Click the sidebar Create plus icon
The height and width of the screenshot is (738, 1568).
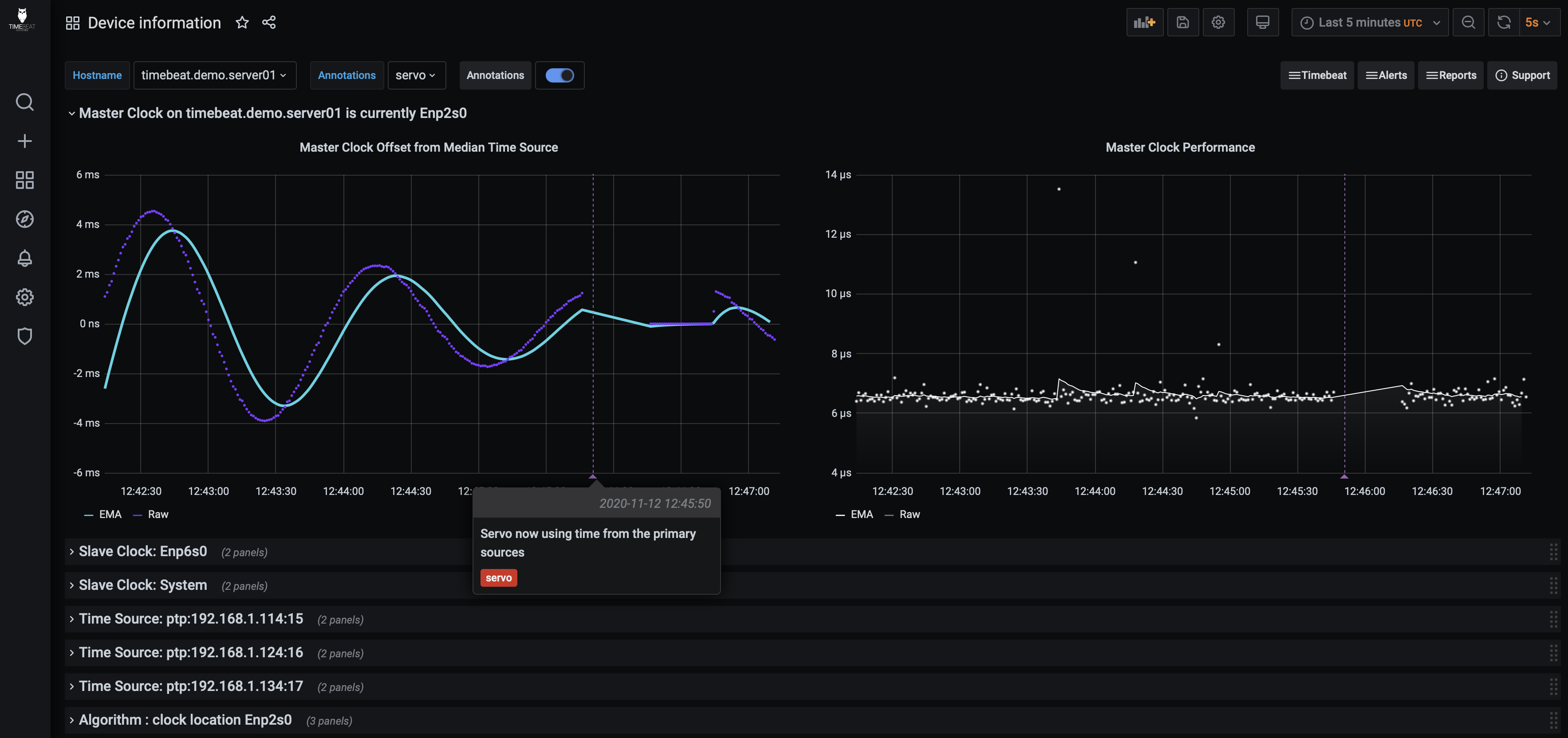pos(24,141)
